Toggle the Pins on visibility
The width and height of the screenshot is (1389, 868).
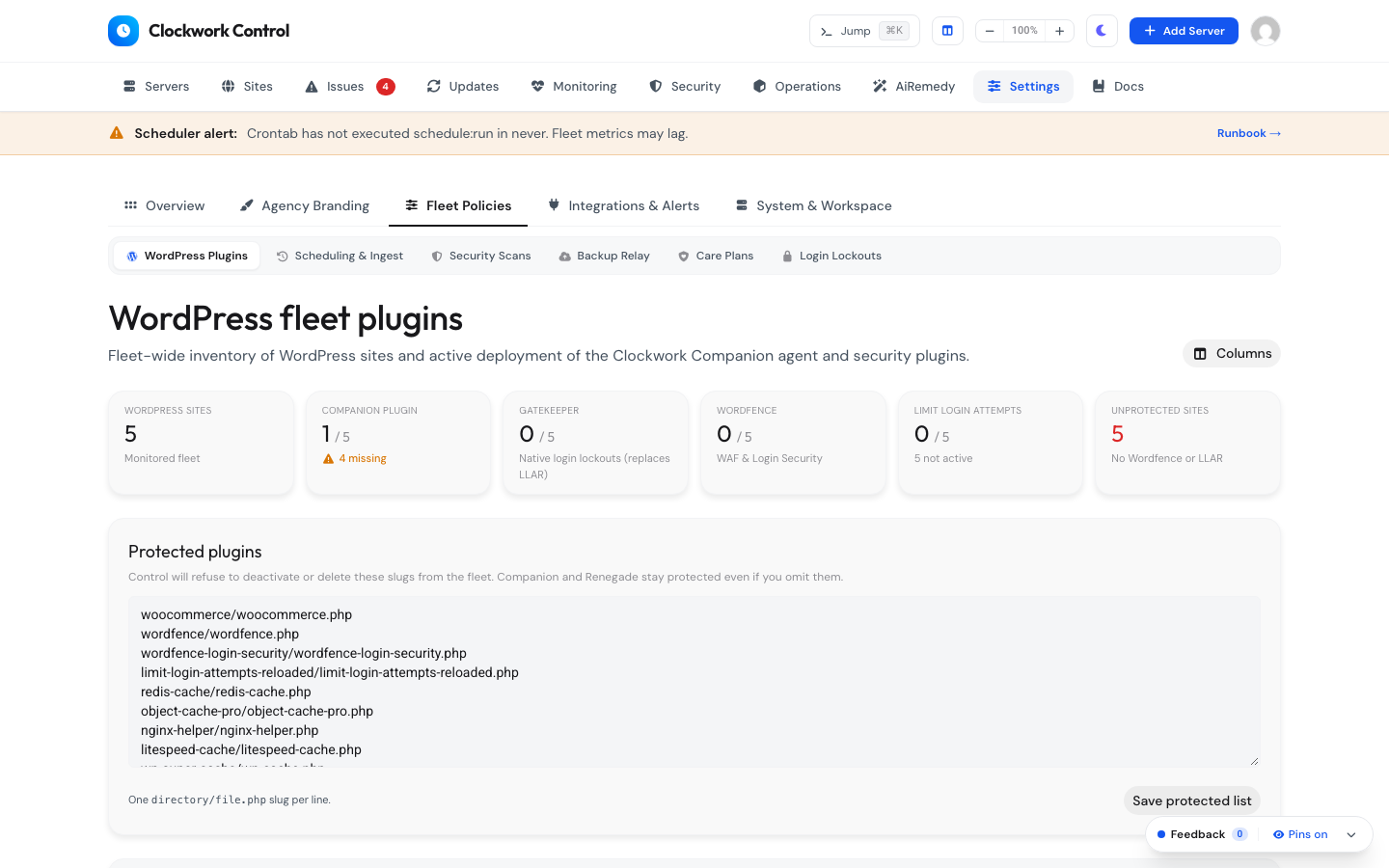coord(1300,834)
